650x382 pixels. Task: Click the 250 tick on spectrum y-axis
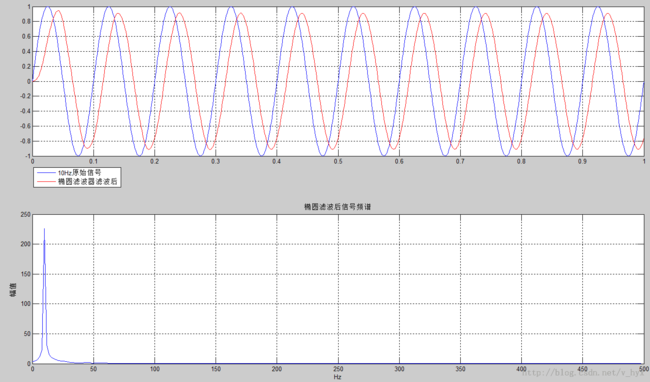pos(26,214)
